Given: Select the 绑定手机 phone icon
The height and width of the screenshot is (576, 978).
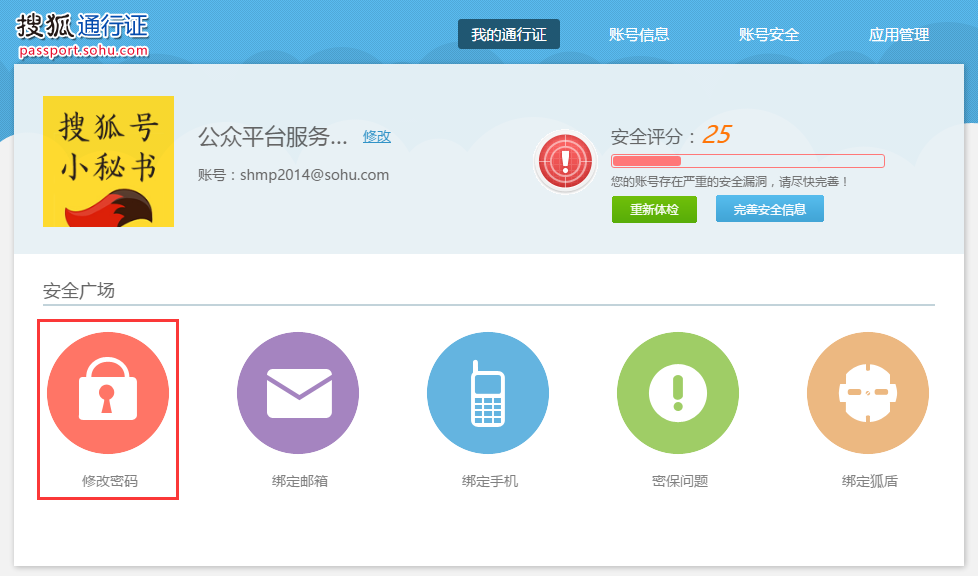Looking at the screenshot, I should point(488,393).
